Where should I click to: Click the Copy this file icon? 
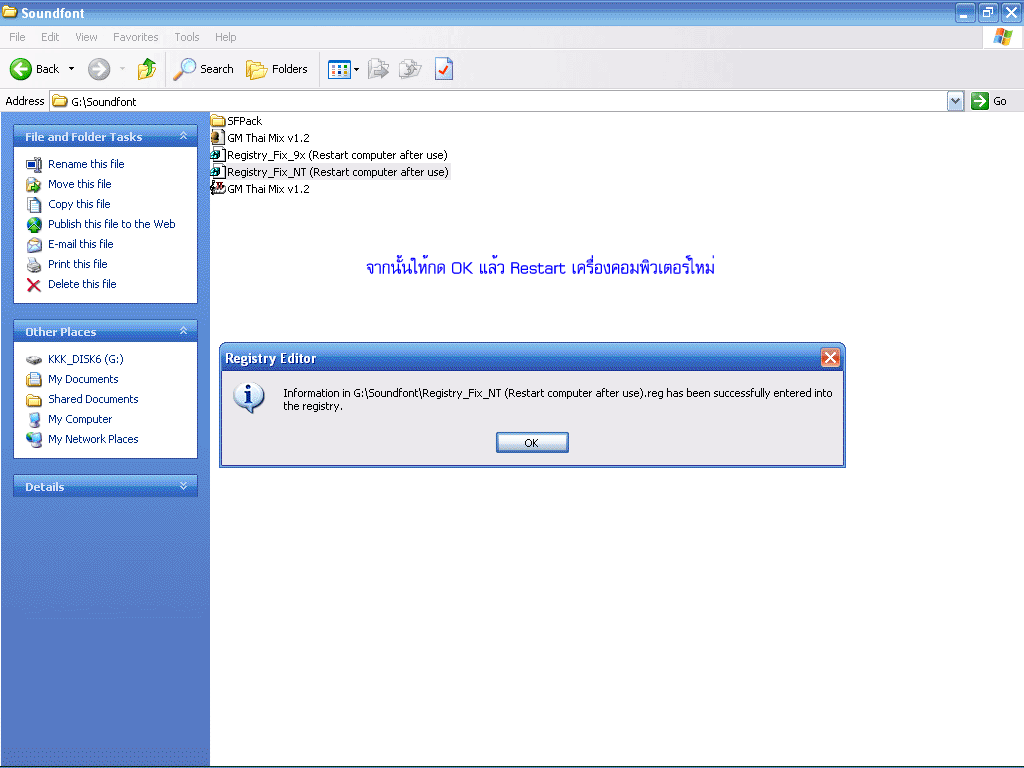pos(34,204)
